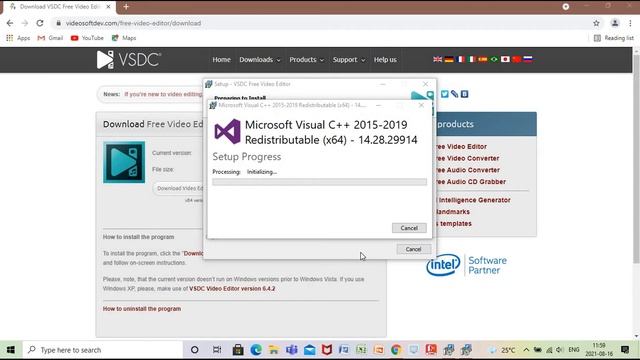Switch site language to Japanese flag
Viewport: 640px width, 360px height.
pos(505,59)
